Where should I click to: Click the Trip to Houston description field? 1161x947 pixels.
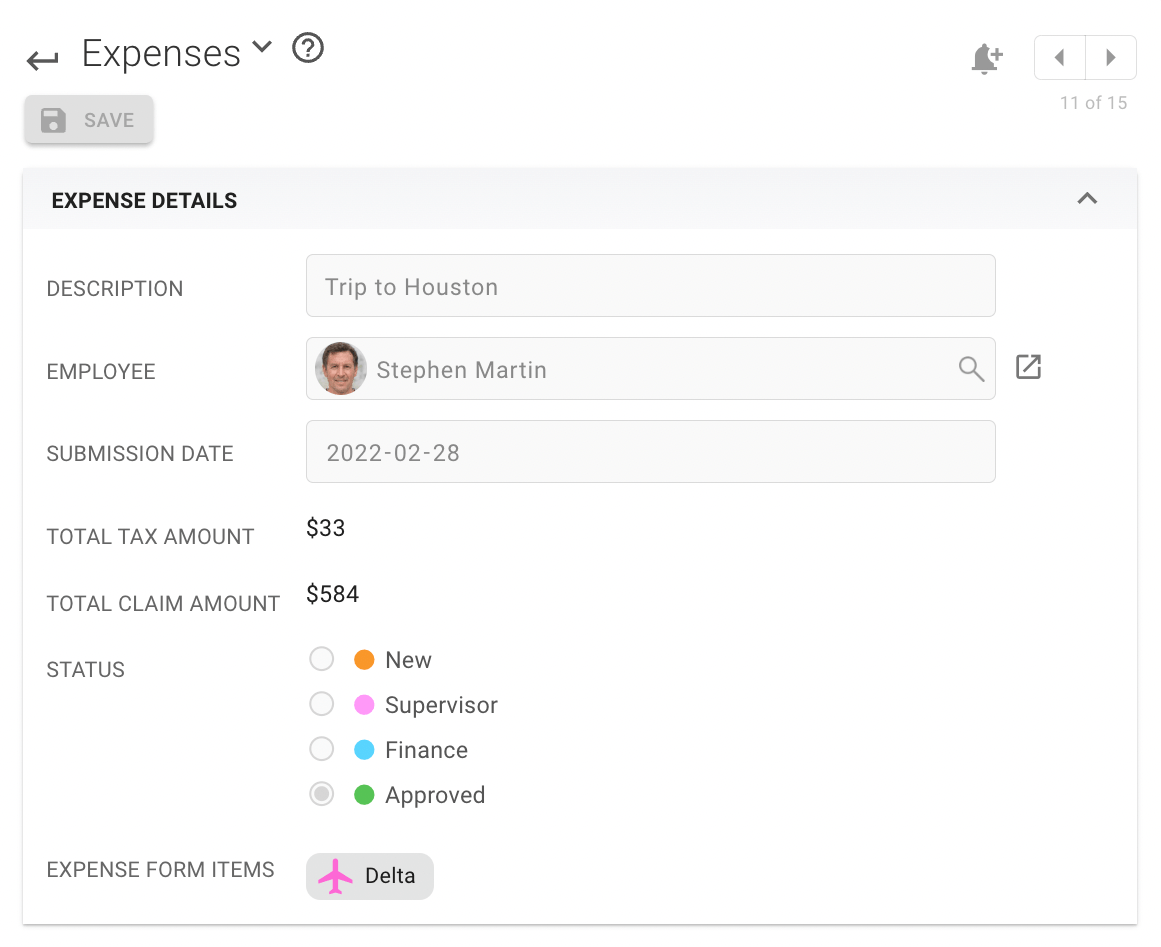point(650,286)
